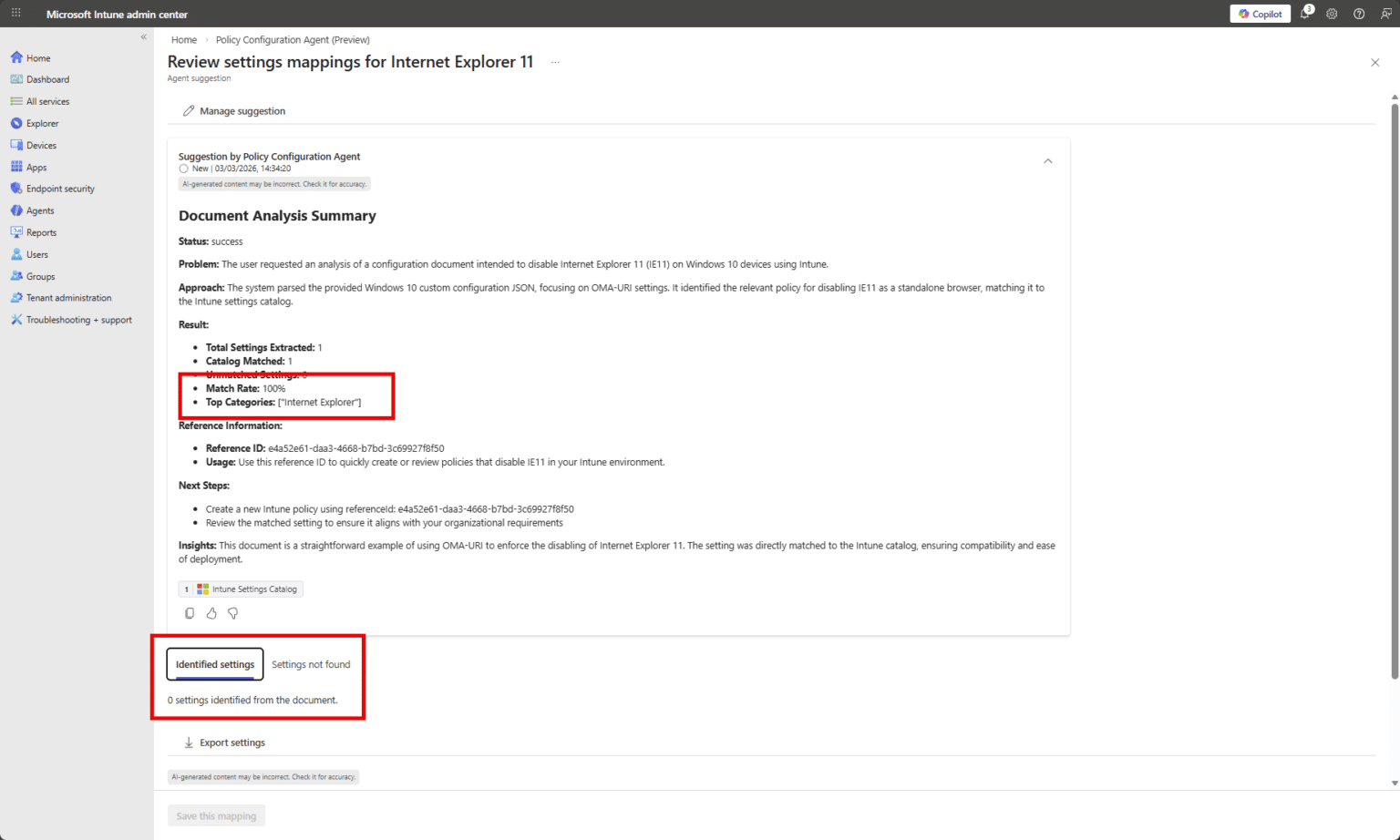Viewport: 1400px width, 840px height.
Task: Copy the agent suggestion response
Action: pos(190,613)
